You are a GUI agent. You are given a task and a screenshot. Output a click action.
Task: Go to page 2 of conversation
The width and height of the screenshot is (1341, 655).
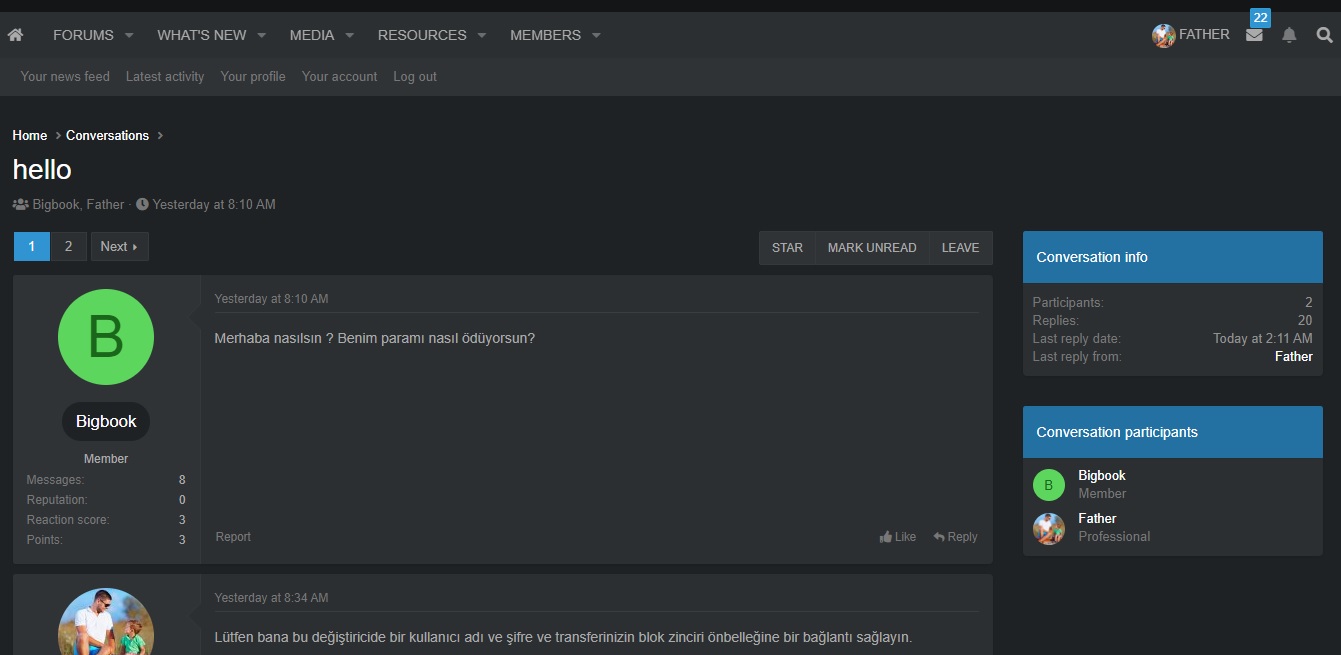point(68,246)
